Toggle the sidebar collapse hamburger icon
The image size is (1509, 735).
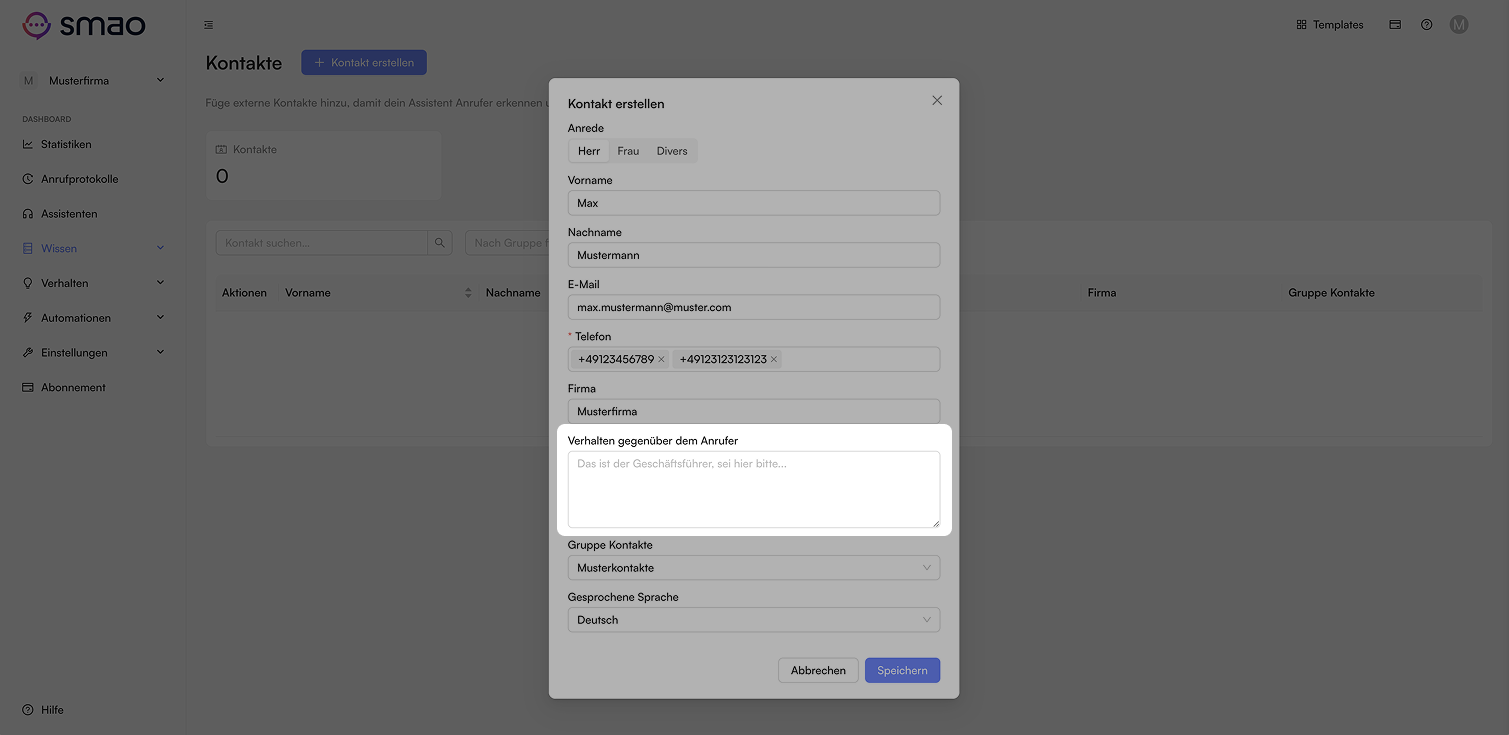point(208,25)
